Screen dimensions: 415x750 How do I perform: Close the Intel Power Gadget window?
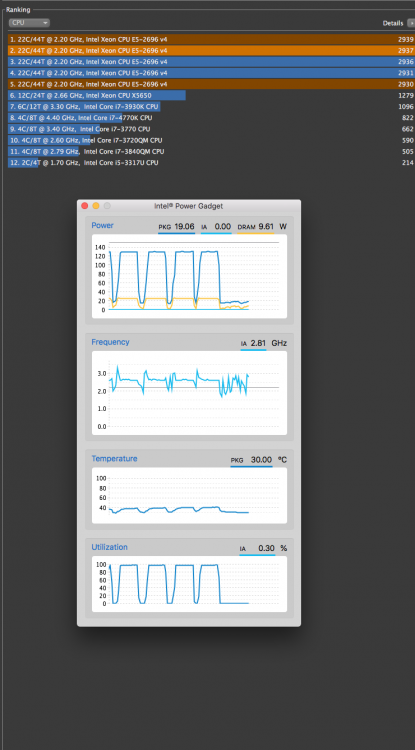[85, 206]
